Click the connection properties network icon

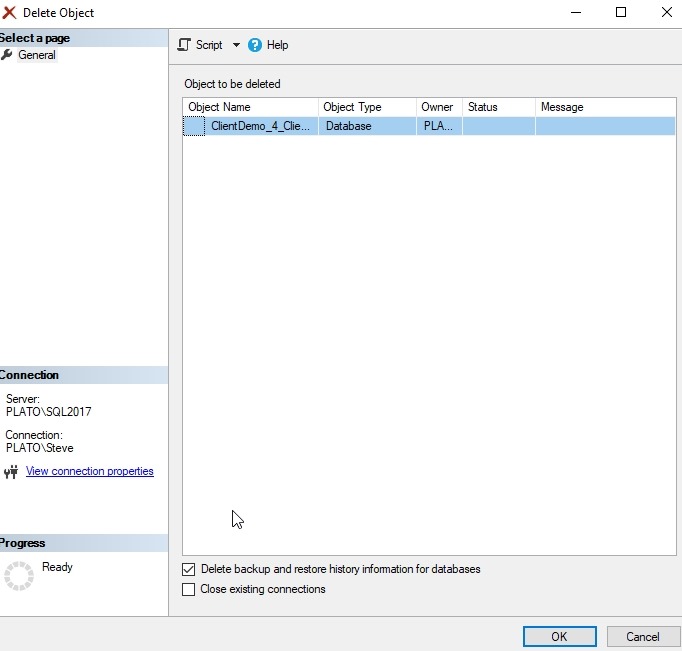coord(11,472)
